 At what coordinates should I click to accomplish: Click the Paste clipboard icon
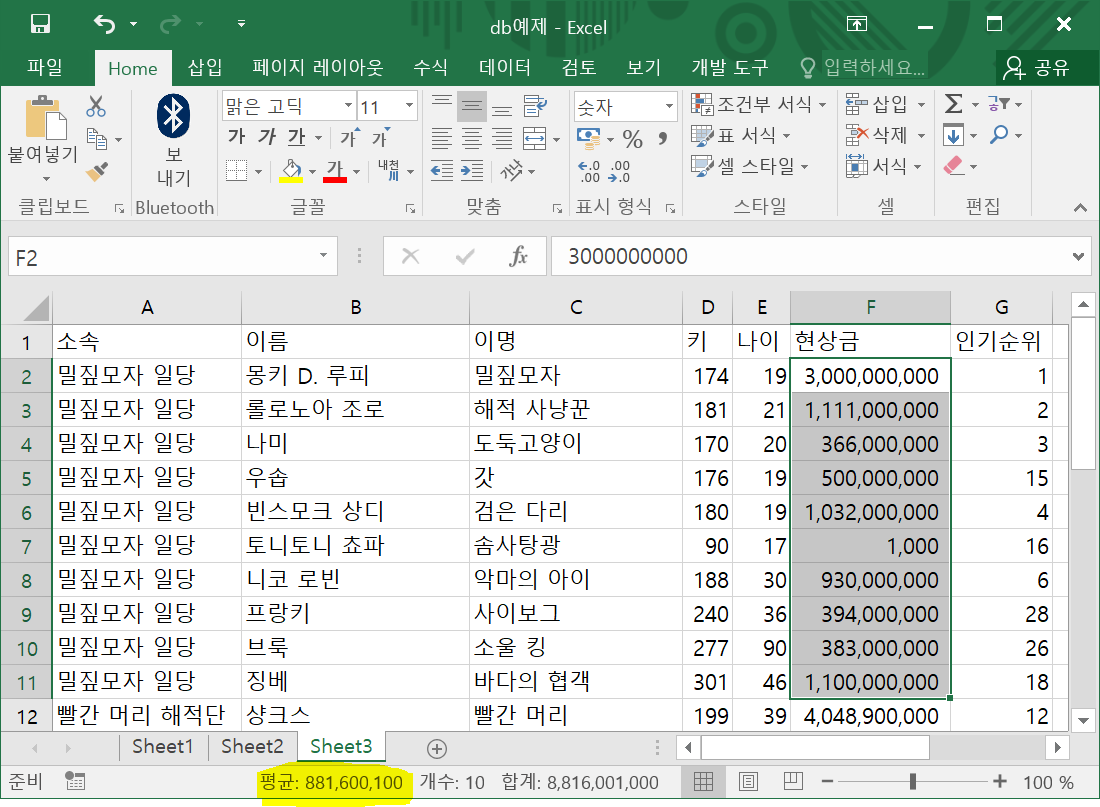(45, 117)
